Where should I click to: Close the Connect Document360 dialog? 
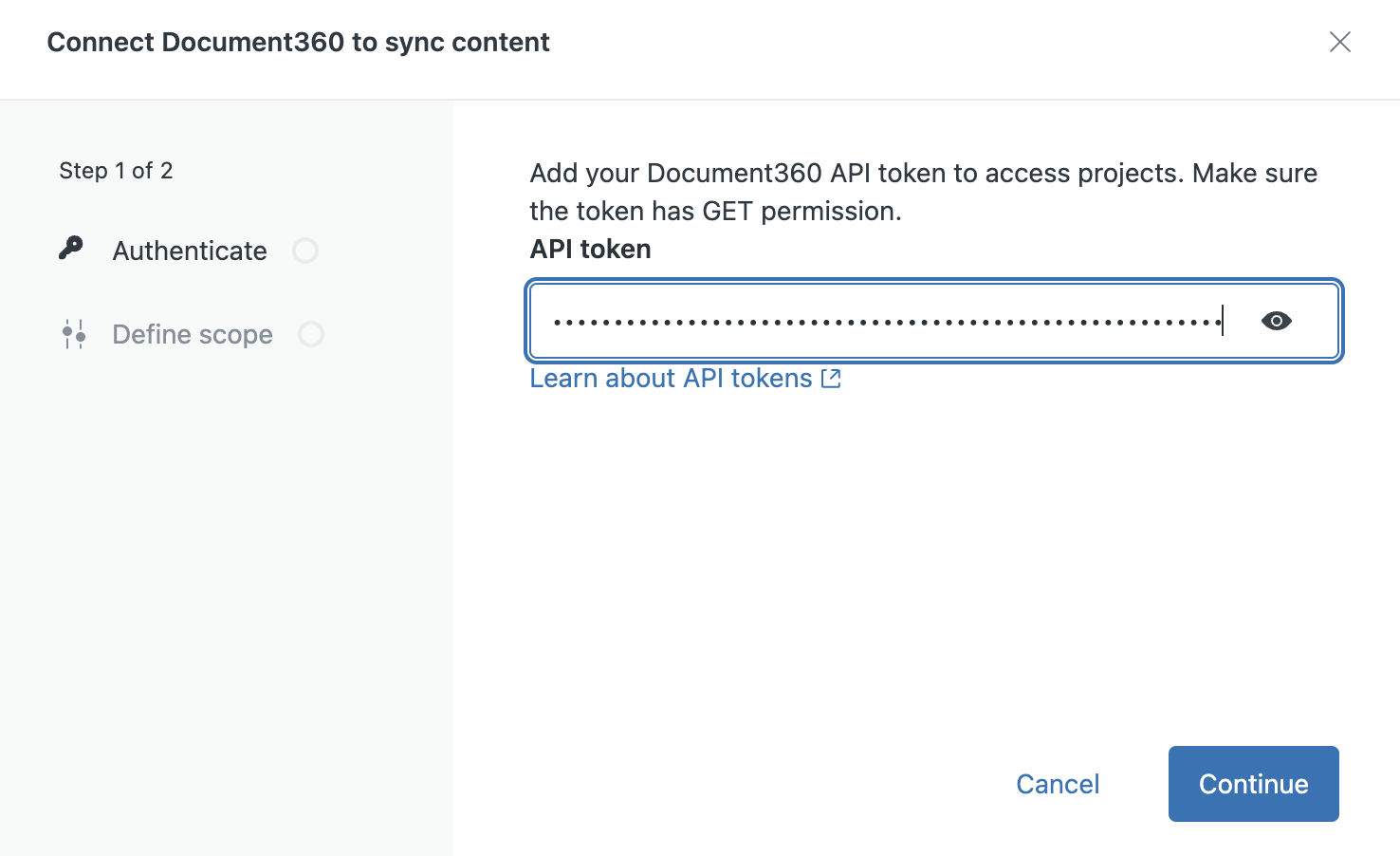(1339, 42)
